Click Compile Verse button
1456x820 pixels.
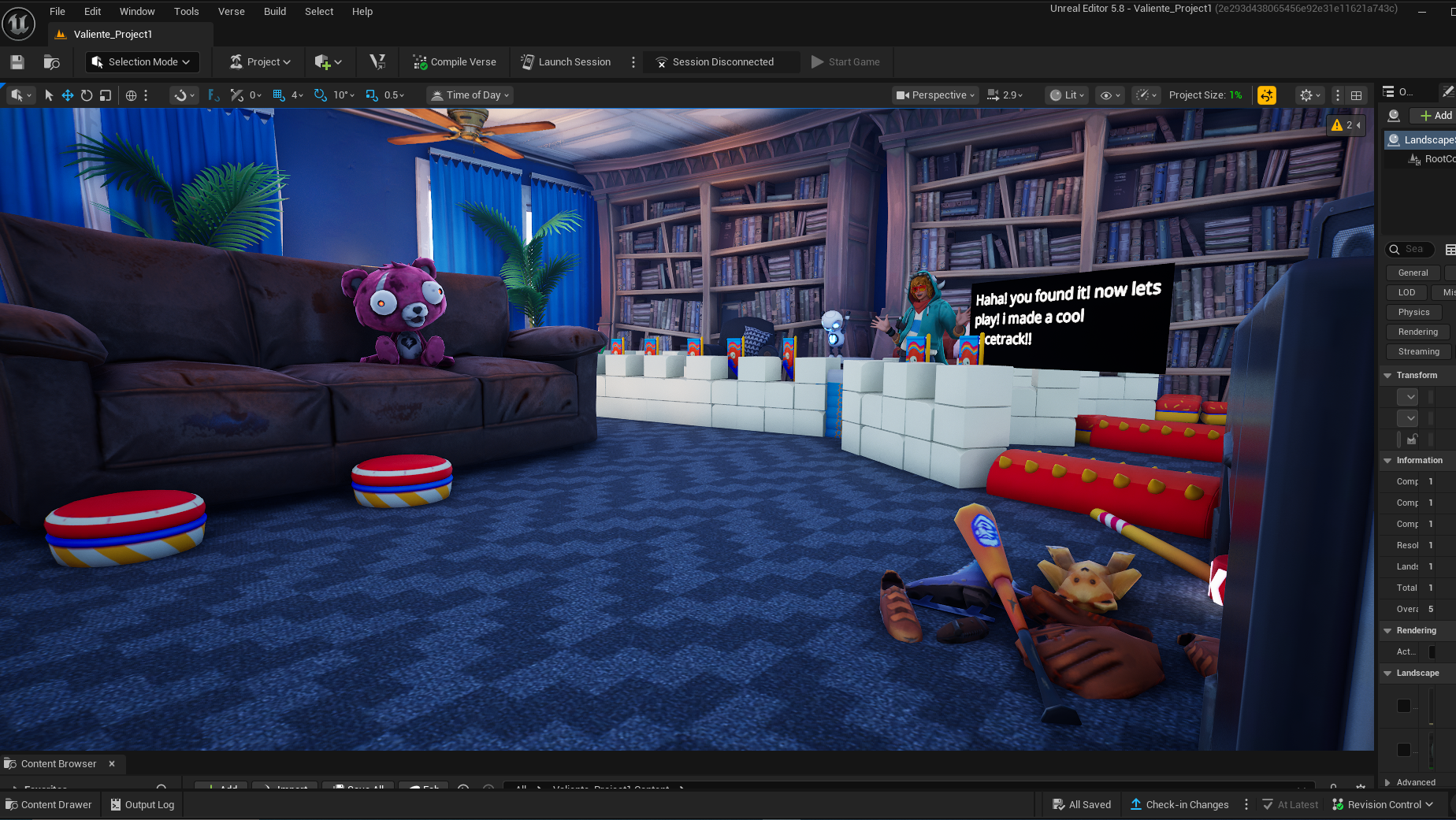pos(455,62)
